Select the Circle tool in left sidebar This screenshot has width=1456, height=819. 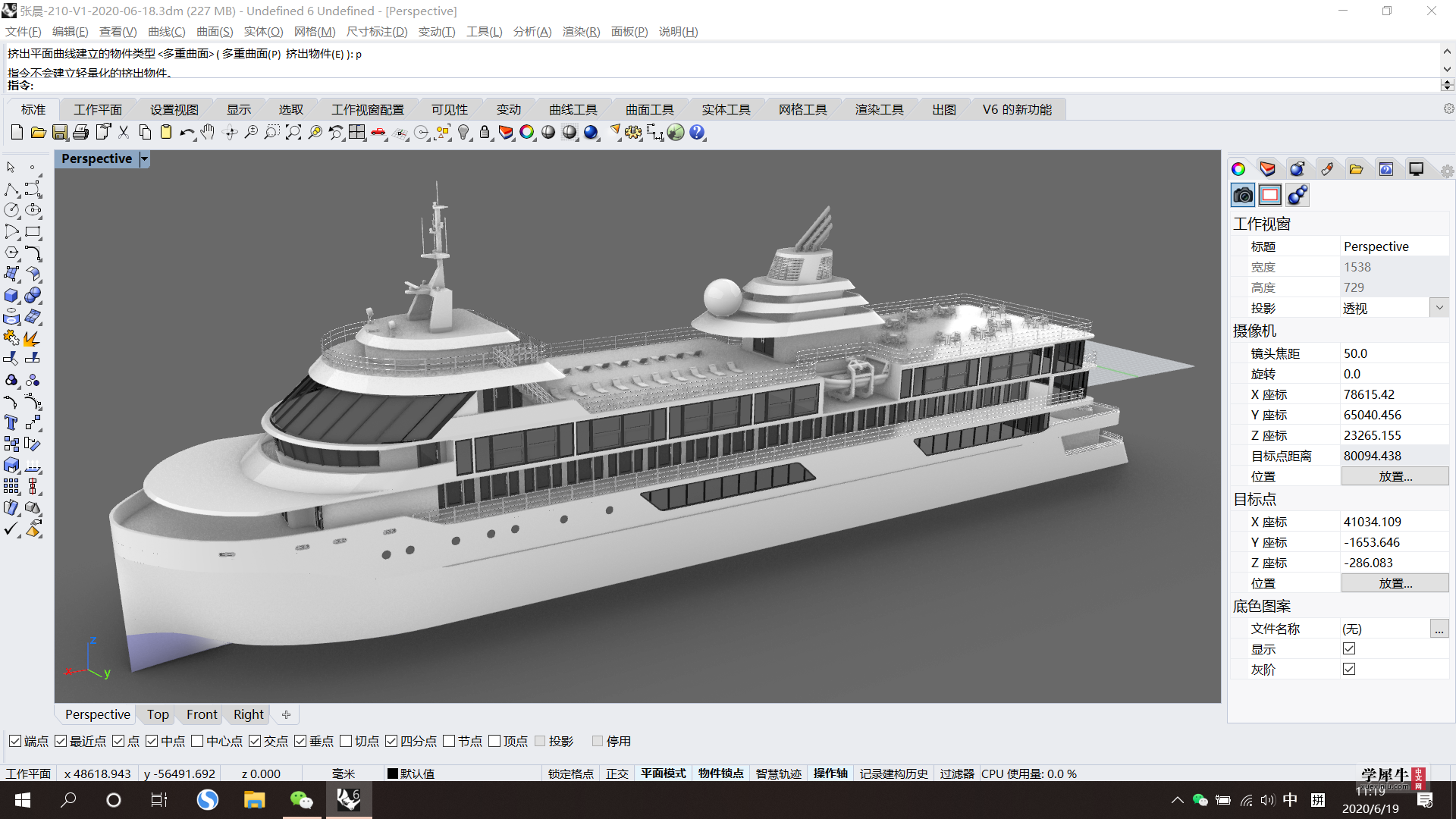(x=12, y=210)
